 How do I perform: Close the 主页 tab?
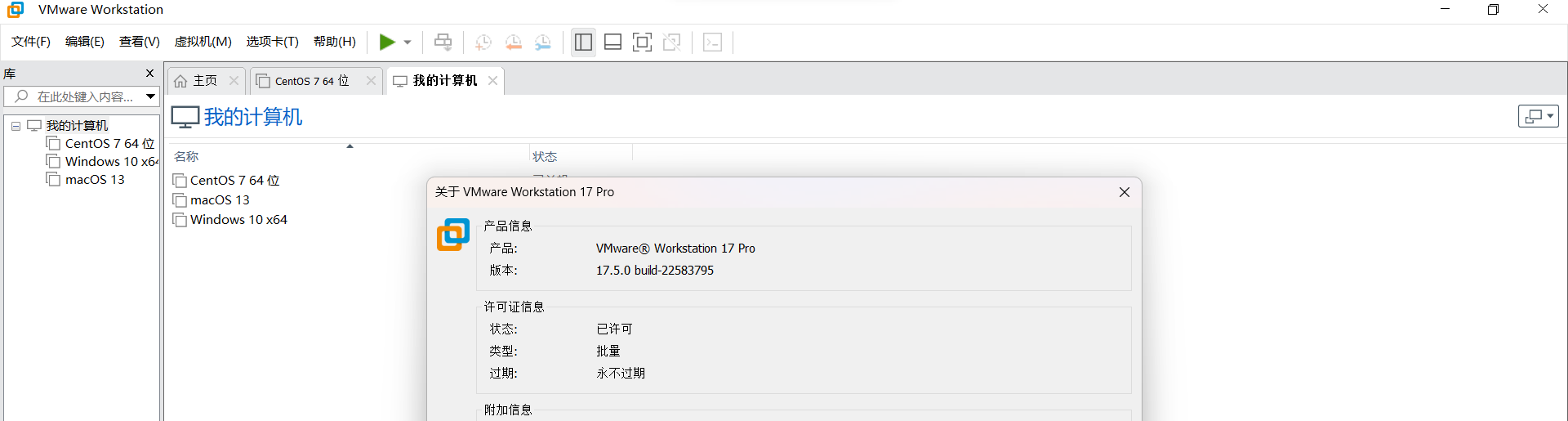234,81
